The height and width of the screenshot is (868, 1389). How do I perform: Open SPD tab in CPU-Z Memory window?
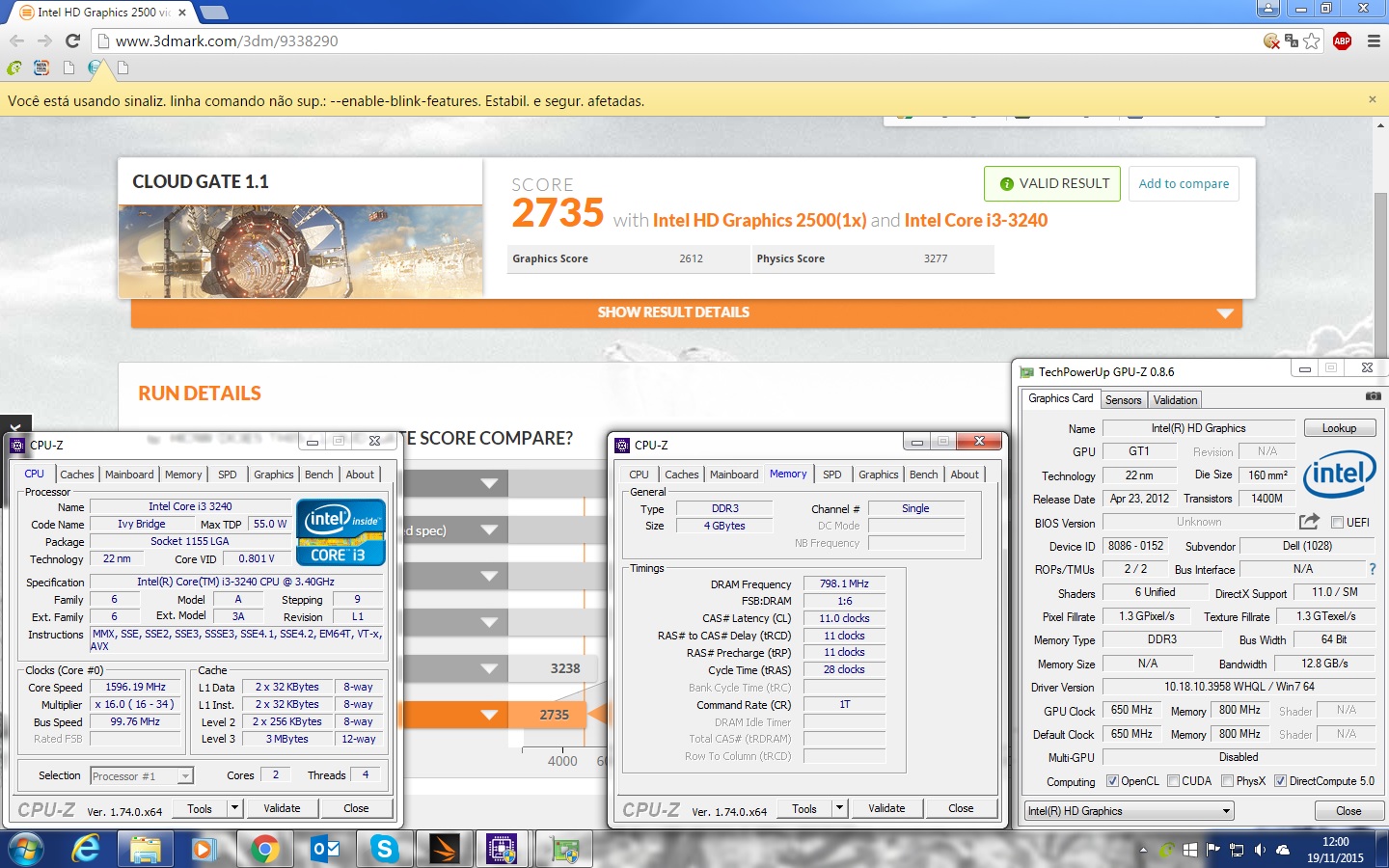click(x=831, y=475)
